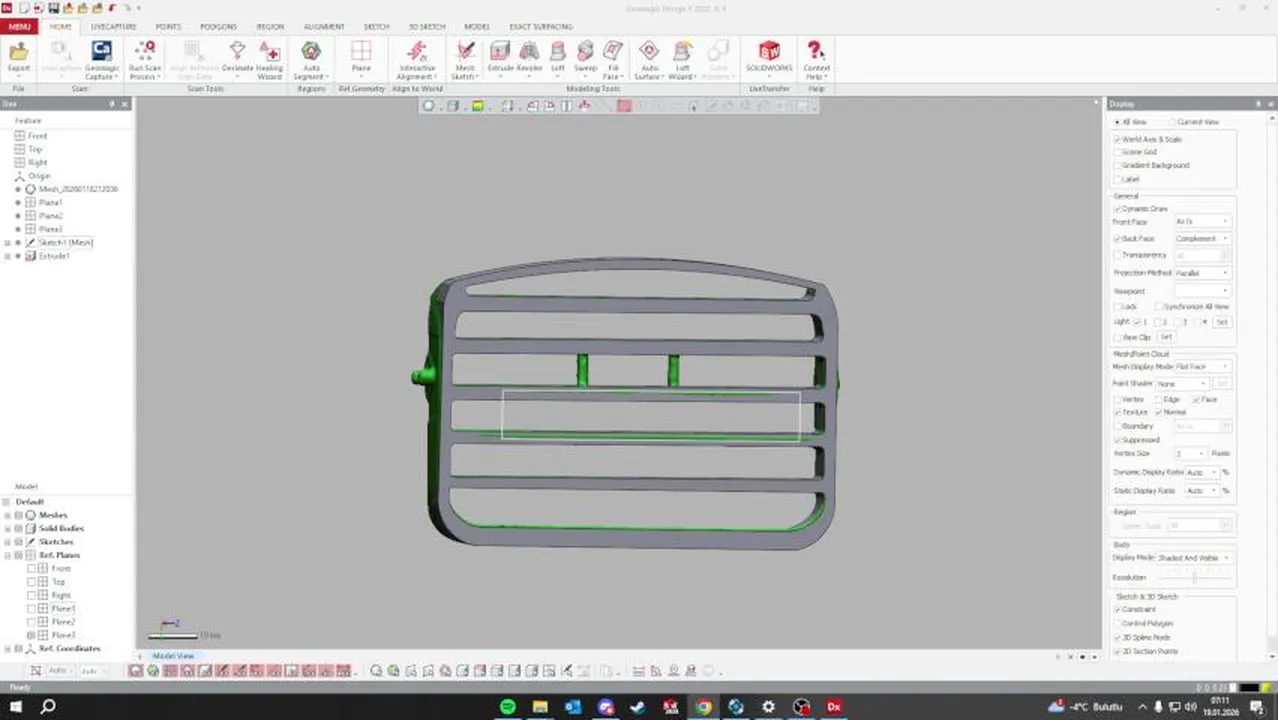
Task: Open the Healing Wizard
Action: 269,60
